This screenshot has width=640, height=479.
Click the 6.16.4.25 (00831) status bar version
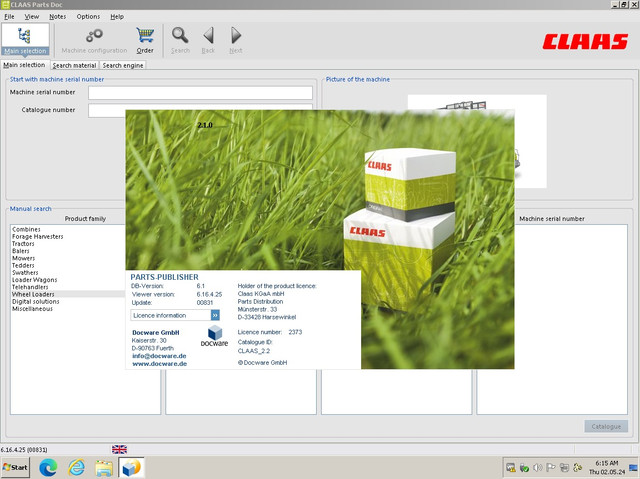pos(24,450)
